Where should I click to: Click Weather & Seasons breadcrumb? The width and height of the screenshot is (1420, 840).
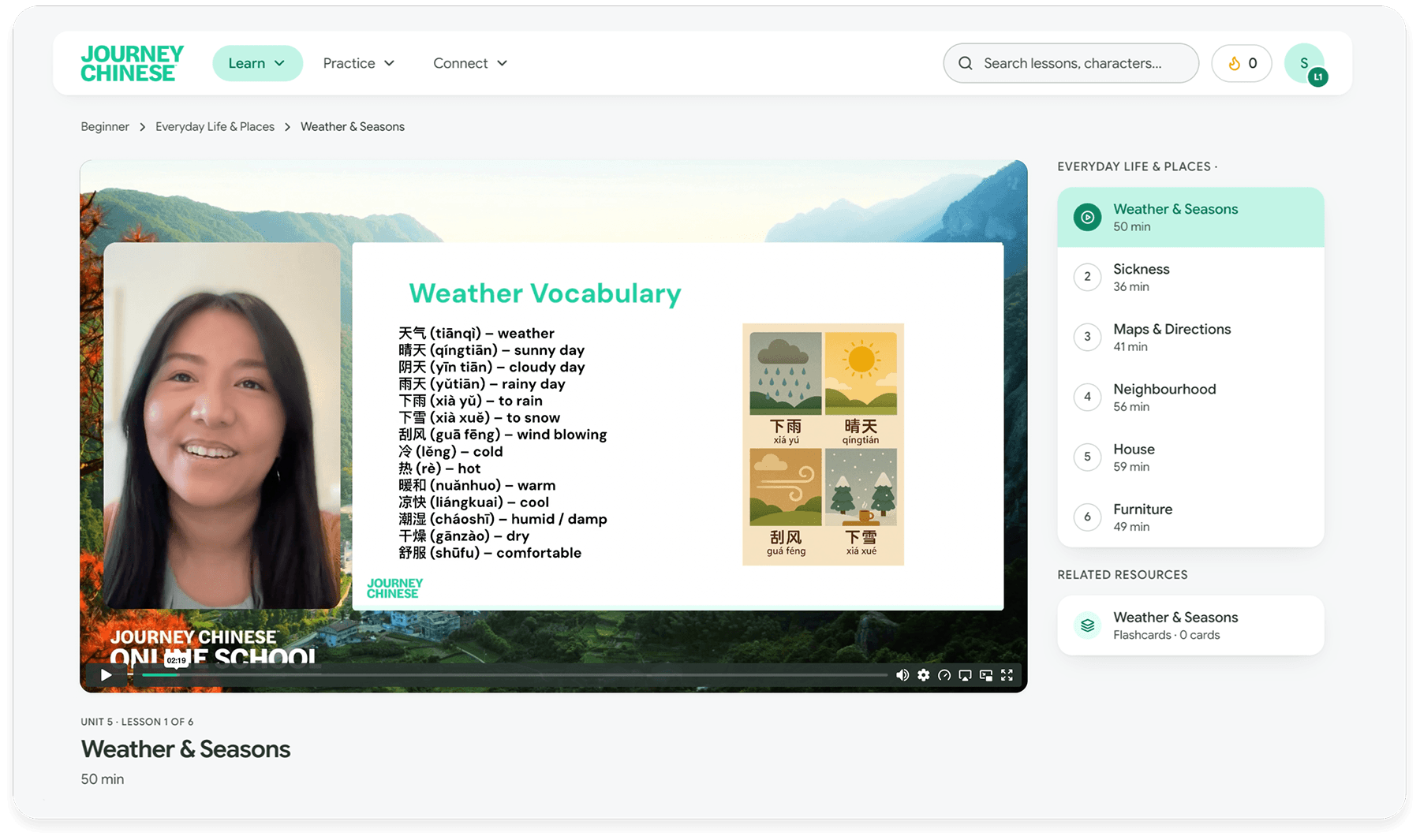(353, 127)
